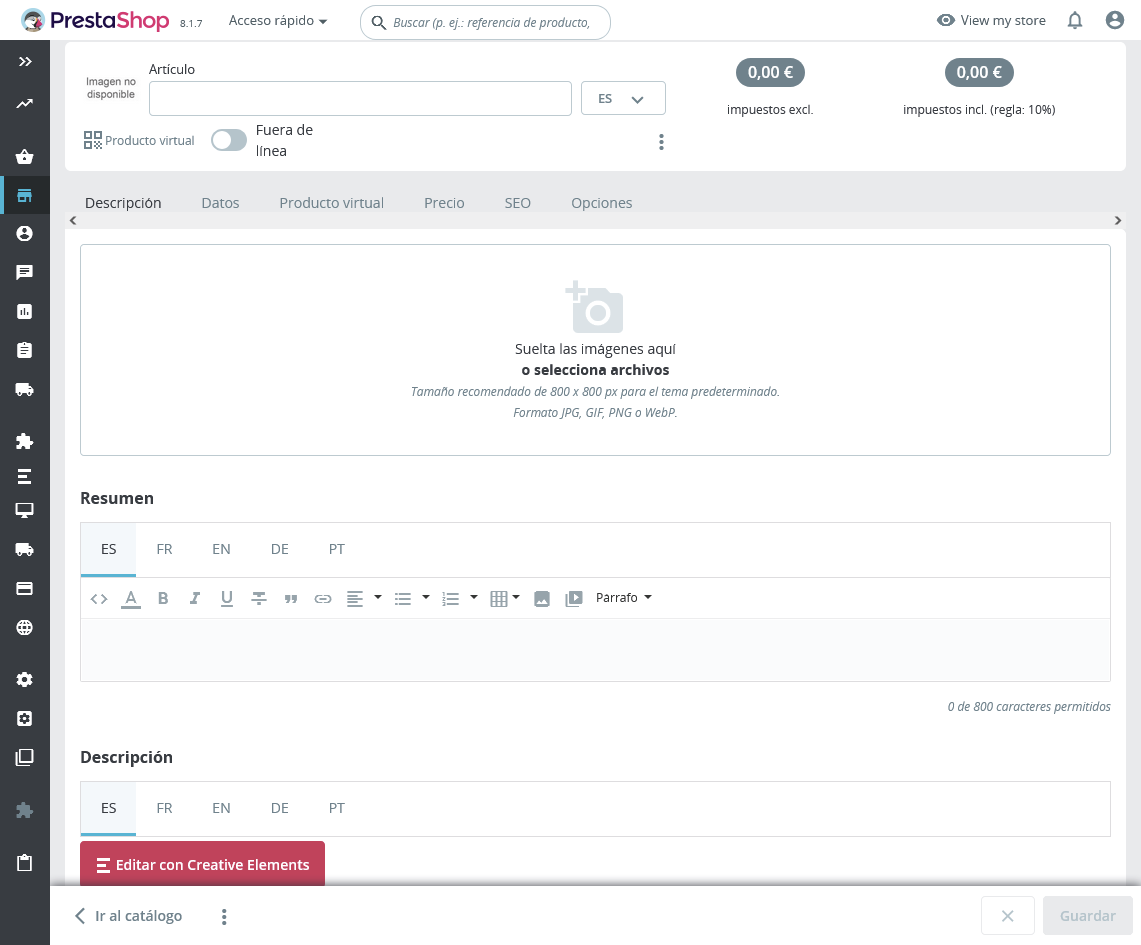This screenshot has width=1141, height=945.
Task: Open International globe icon in sidebar
Action: (25, 627)
